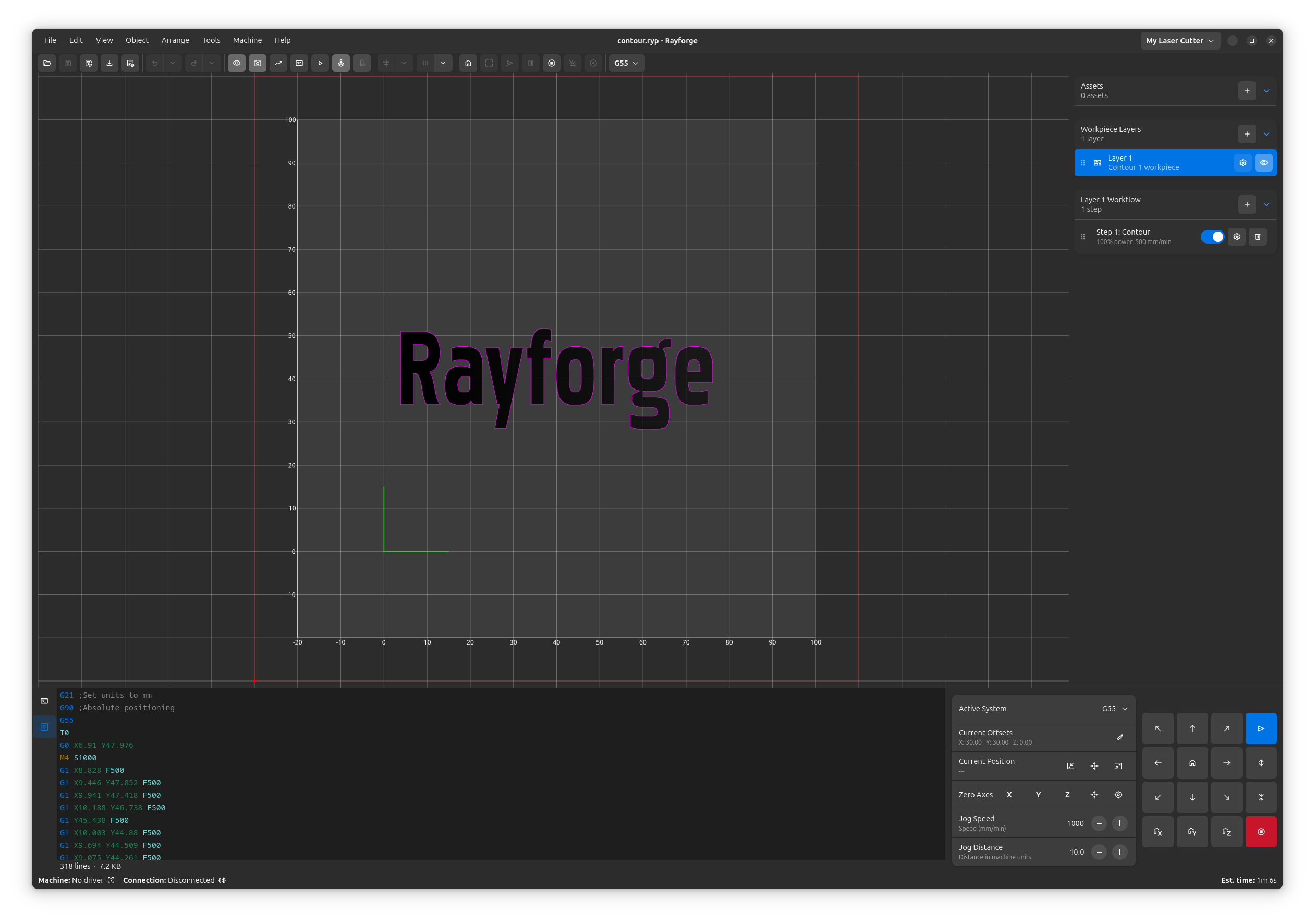Open the My Laser Cutter machine dropdown
The image size is (1315, 924).
1180,40
